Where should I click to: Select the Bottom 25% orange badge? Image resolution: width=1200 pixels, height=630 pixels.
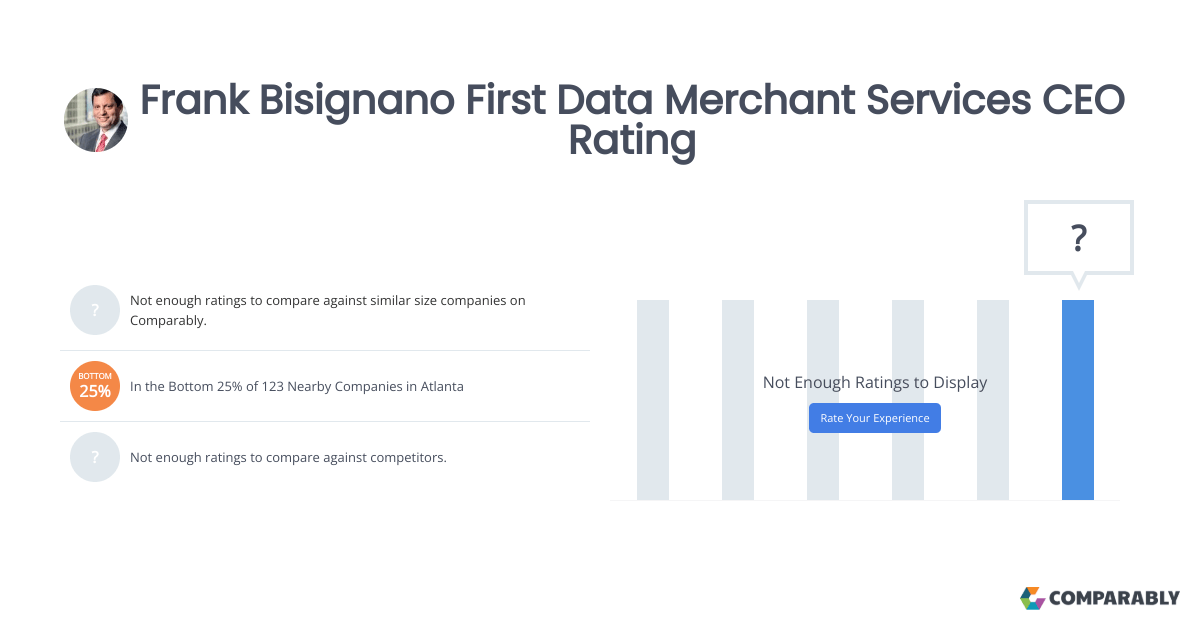[x=95, y=386]
